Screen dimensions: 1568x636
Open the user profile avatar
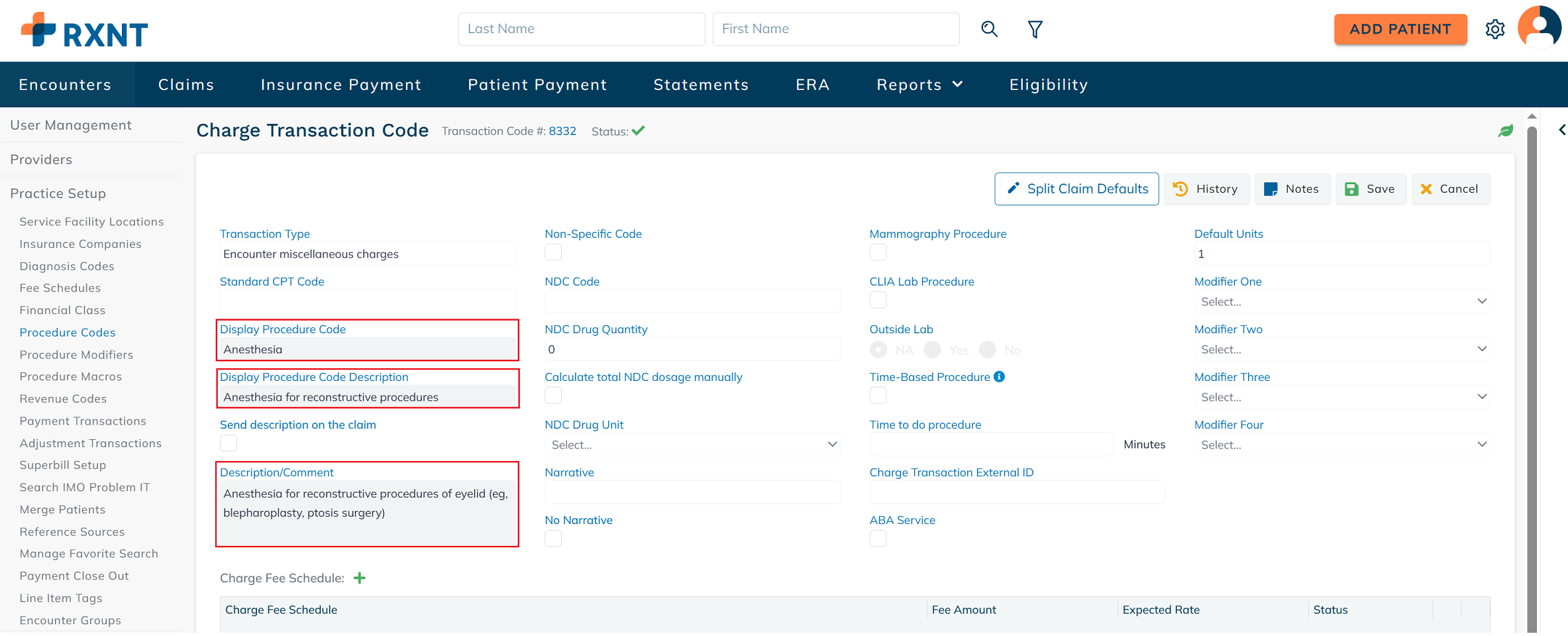(1539, 28)
